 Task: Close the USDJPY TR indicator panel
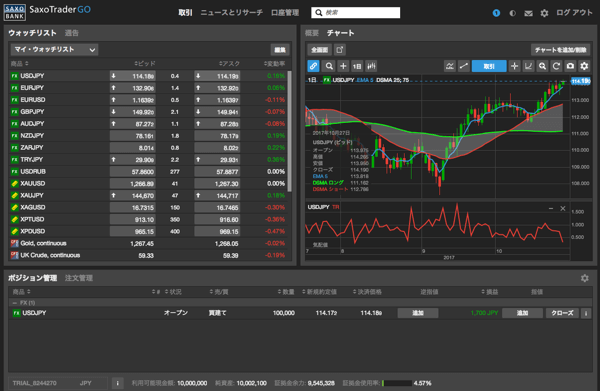(562, 209)
